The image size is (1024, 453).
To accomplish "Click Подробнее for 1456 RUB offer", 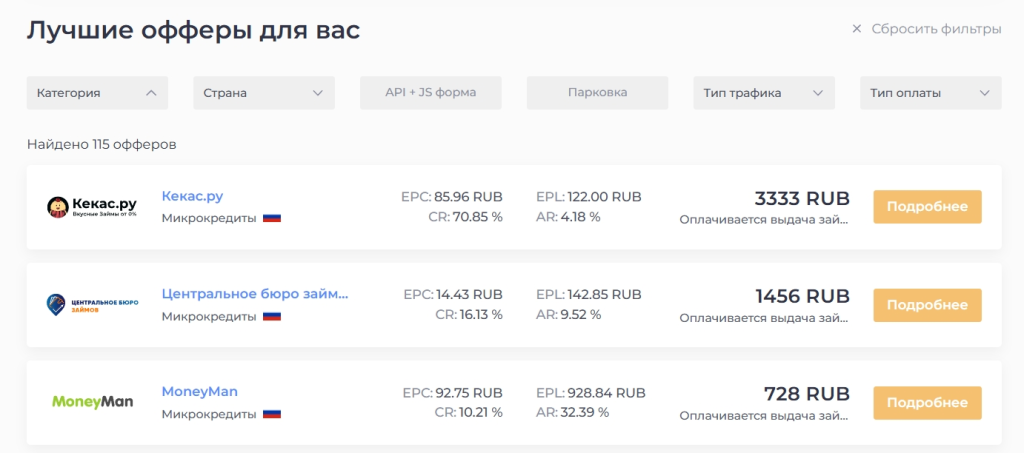I will pos(927,305).
